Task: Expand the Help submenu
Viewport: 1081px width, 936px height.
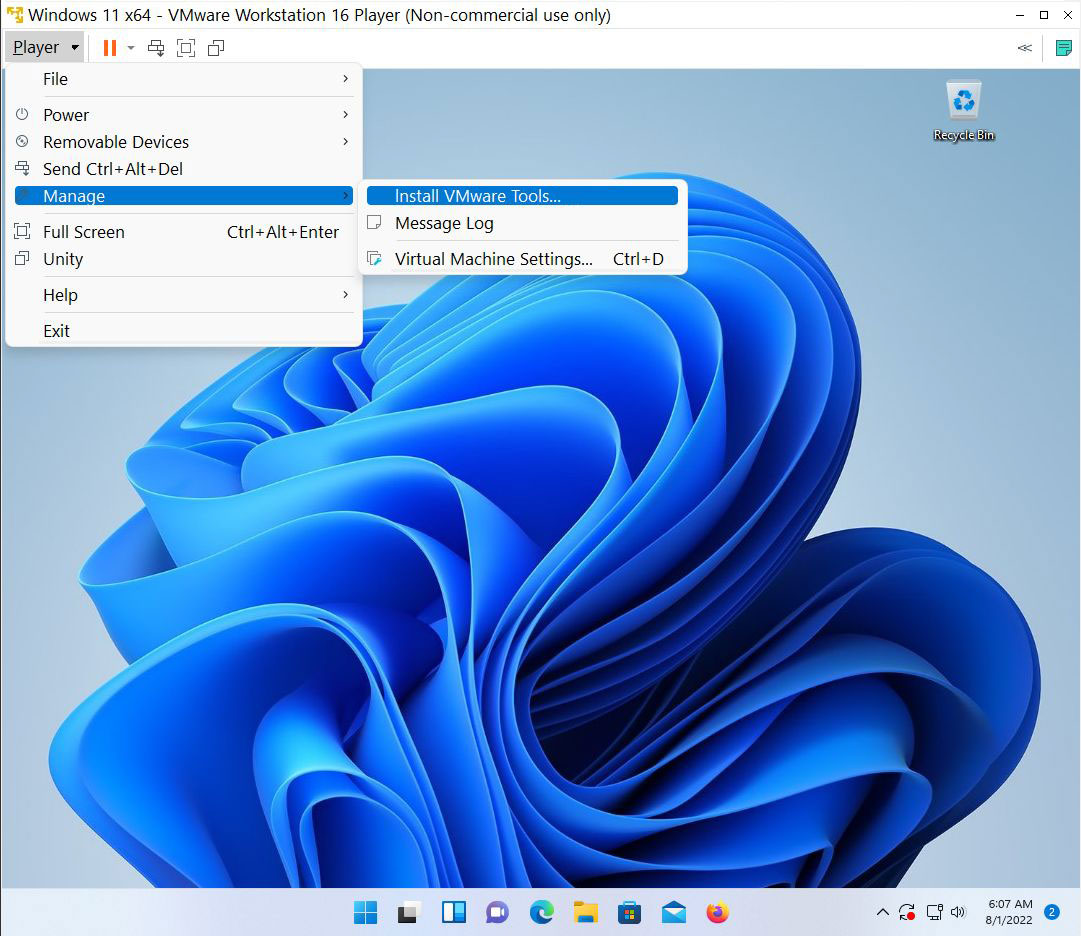Action: point(60,295)
